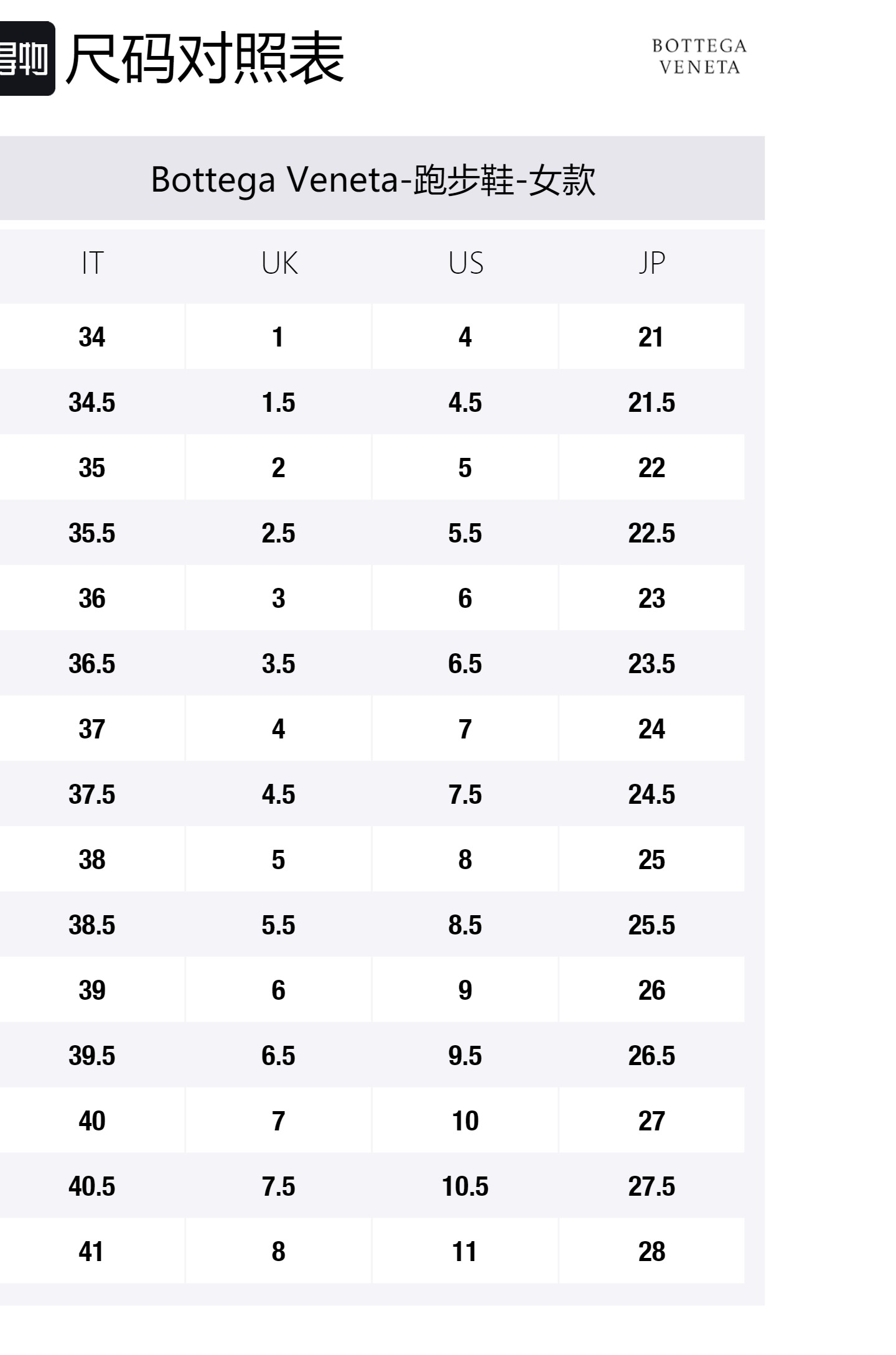
Task: Select the US column header
Action: tap(465, 263)
